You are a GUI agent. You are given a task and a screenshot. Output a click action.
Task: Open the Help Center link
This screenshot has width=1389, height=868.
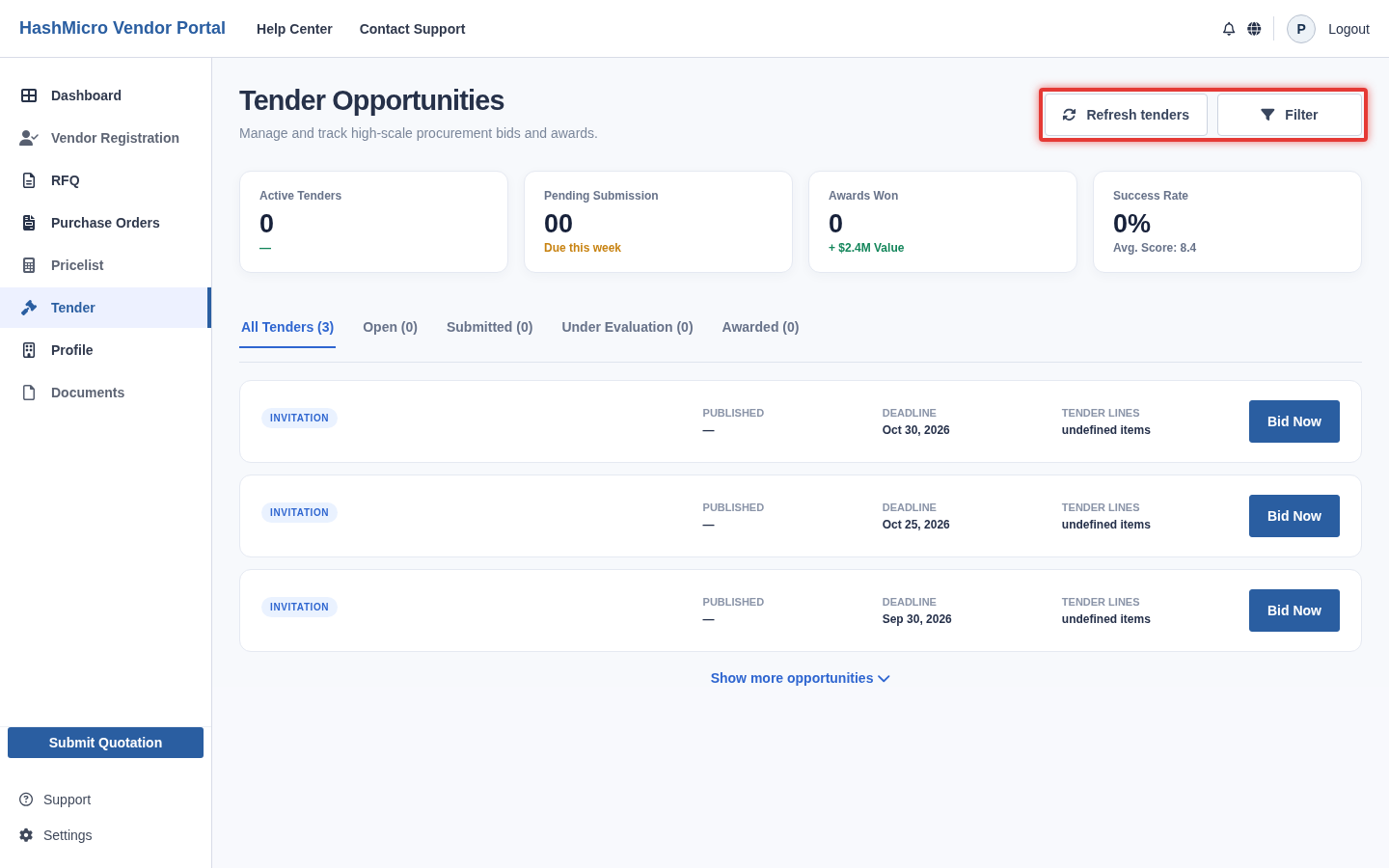pos(294,29)
